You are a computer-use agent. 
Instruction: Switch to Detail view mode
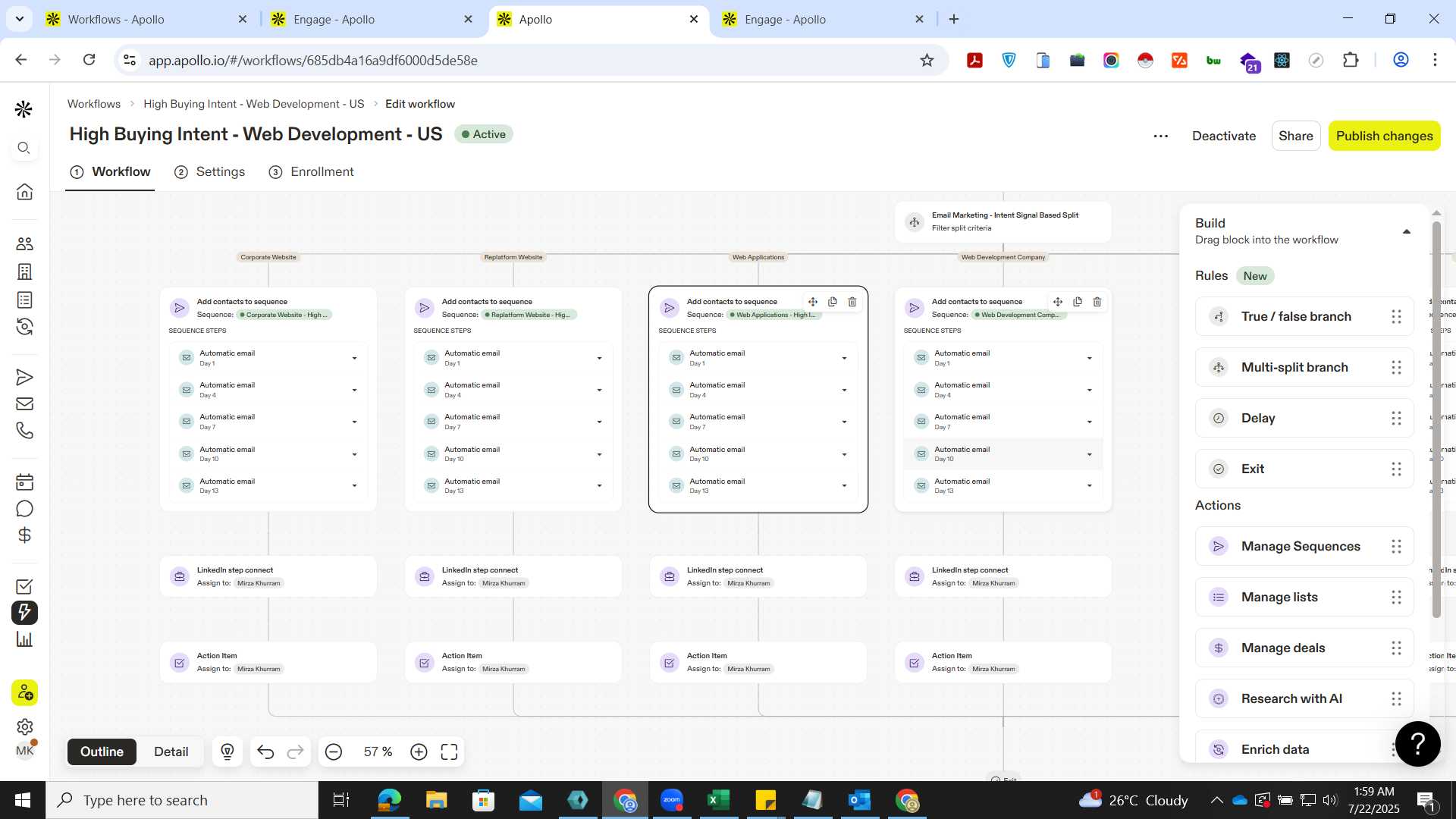(x=171, y=752)
